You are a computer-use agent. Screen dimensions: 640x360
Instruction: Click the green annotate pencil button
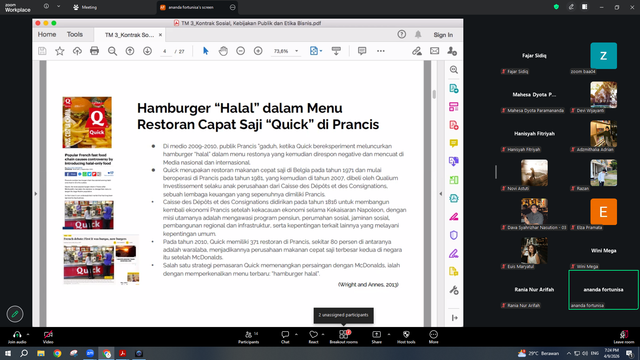tap(15, 314)
